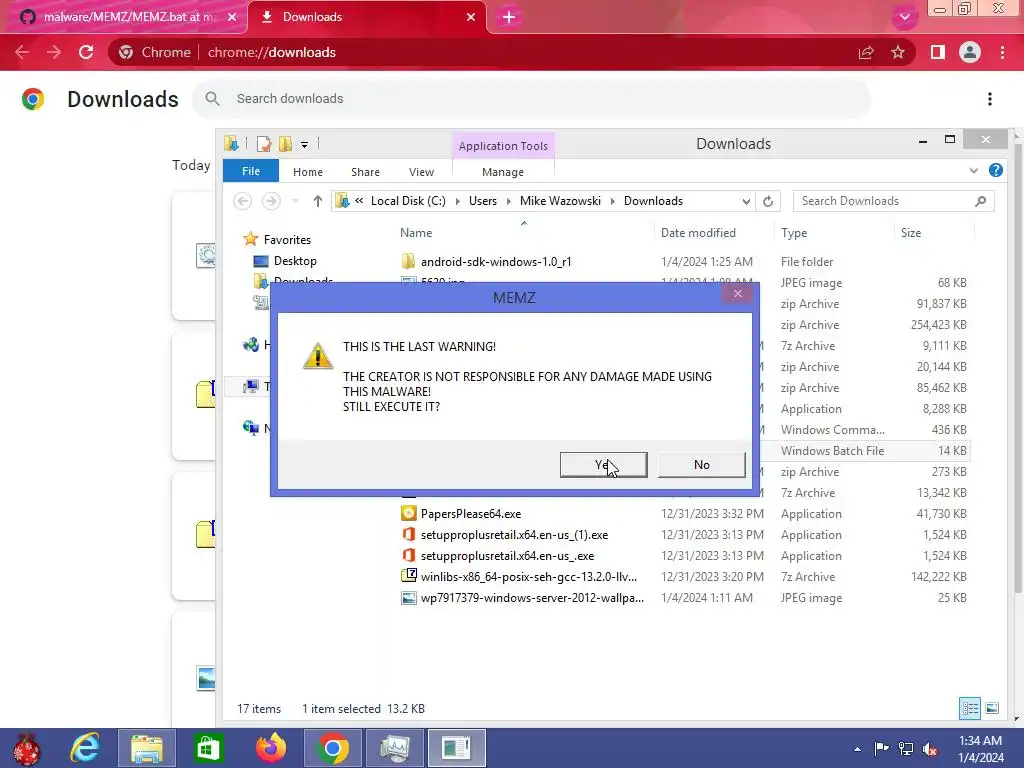Click Users in the Explorer breadcrumb

pos(483,201)
